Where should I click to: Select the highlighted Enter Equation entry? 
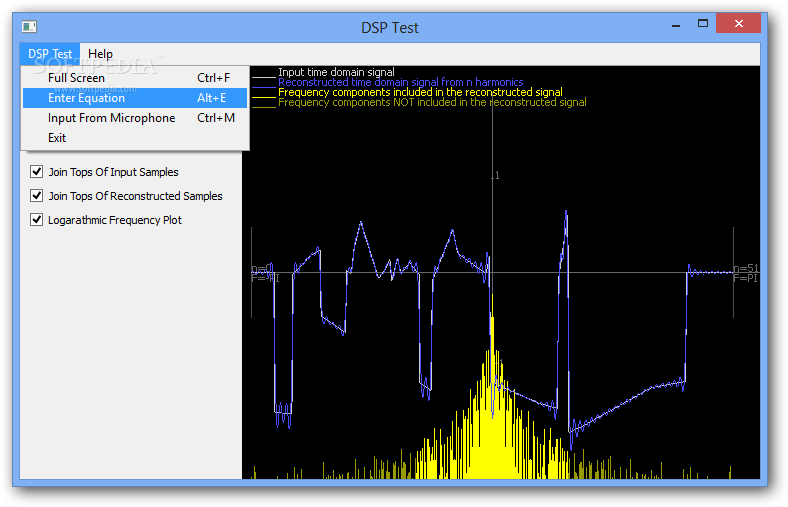[x=86, y=98]
